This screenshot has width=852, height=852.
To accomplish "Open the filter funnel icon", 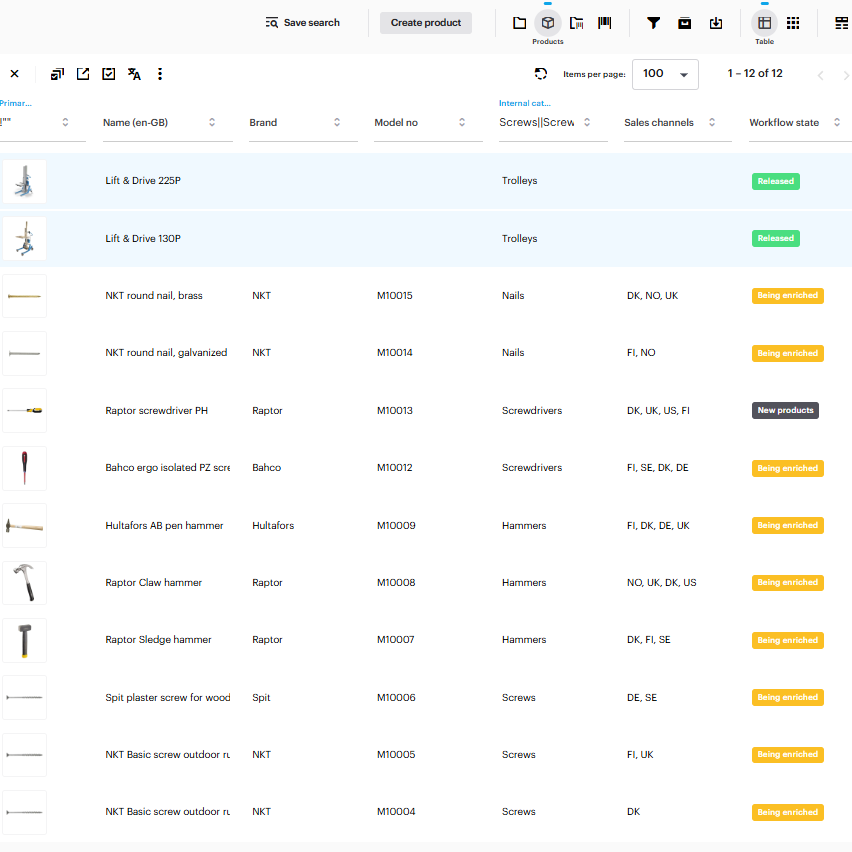I will click(x=653, y=23).
